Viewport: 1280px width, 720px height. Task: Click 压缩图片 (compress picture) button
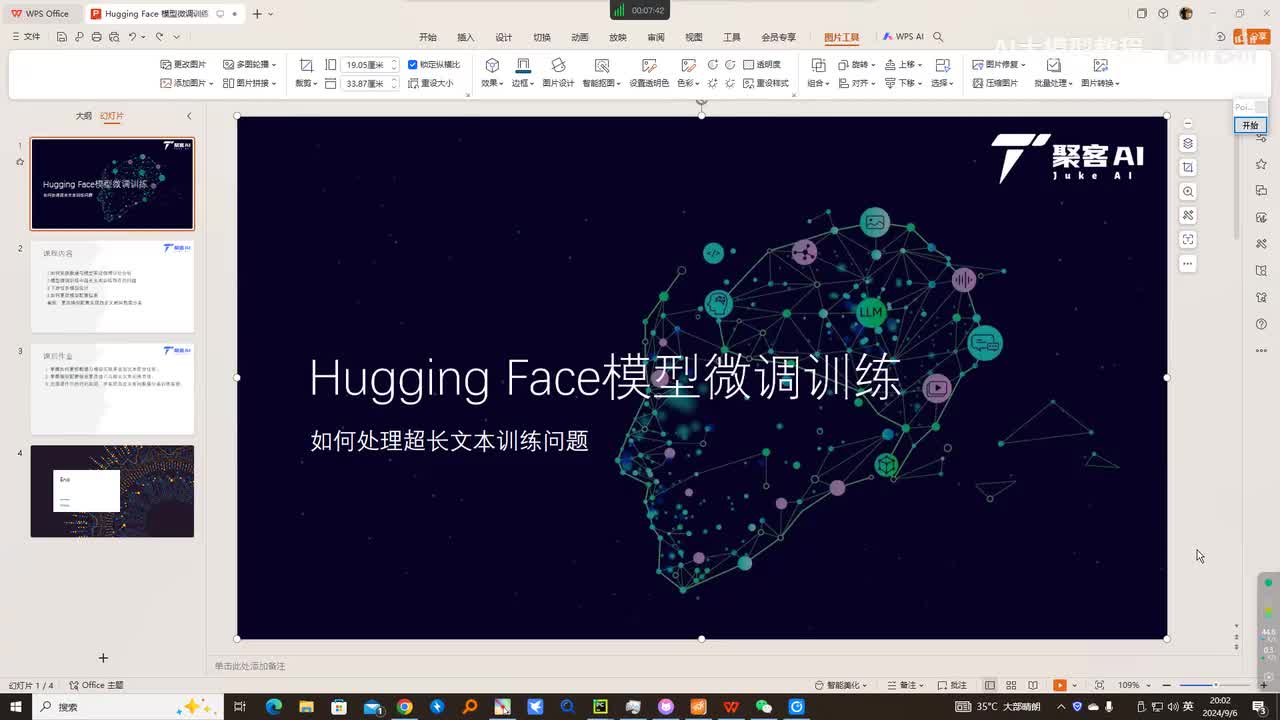[x=995, y=83]
